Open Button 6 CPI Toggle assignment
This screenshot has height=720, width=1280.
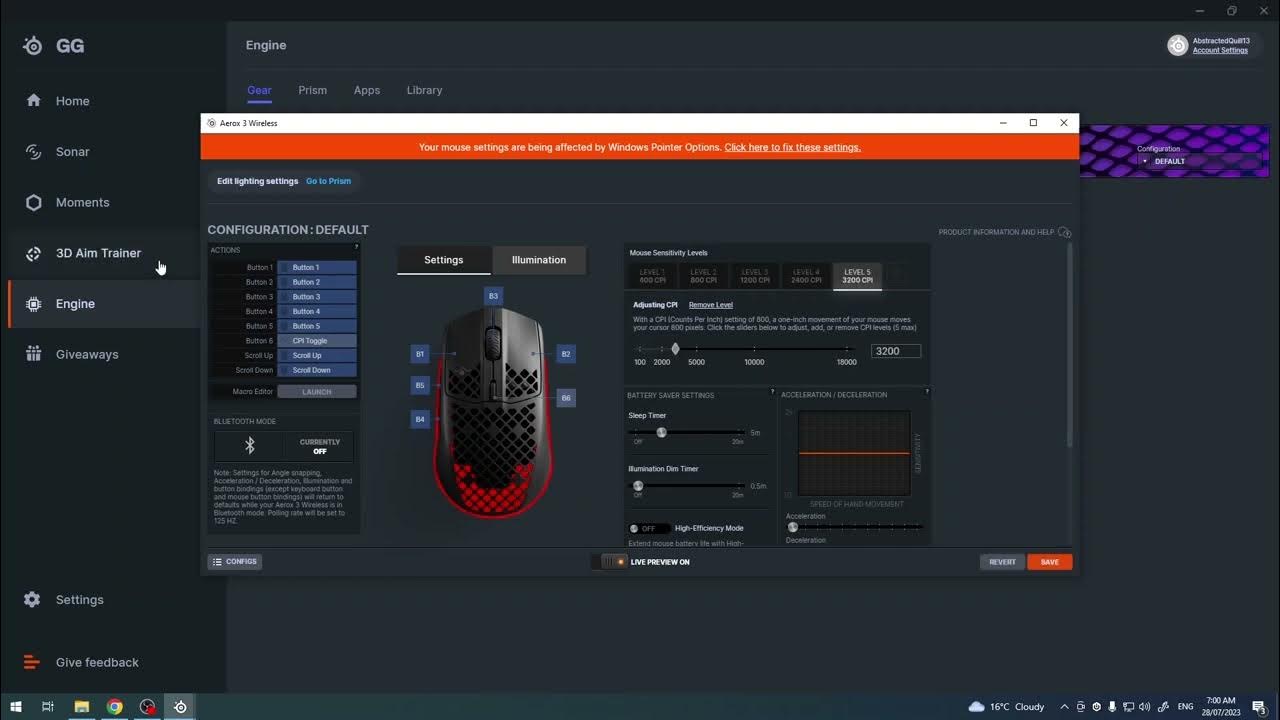[317, 341]
